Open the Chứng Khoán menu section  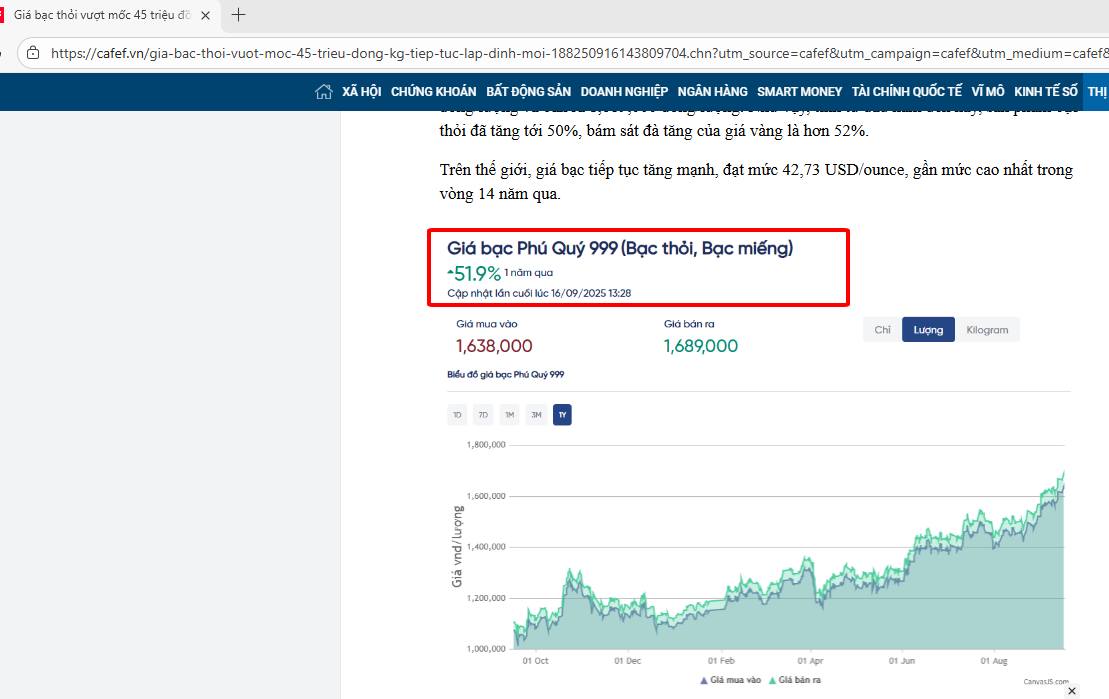click(433, 92)
